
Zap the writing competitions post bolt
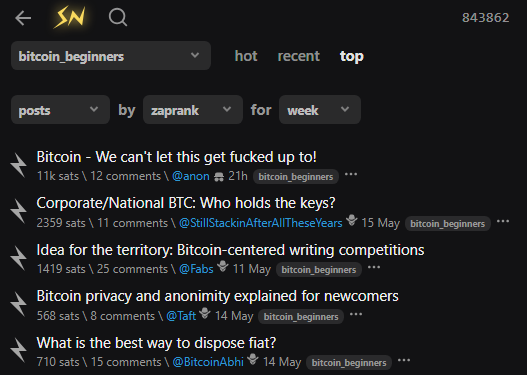(18, 258)
